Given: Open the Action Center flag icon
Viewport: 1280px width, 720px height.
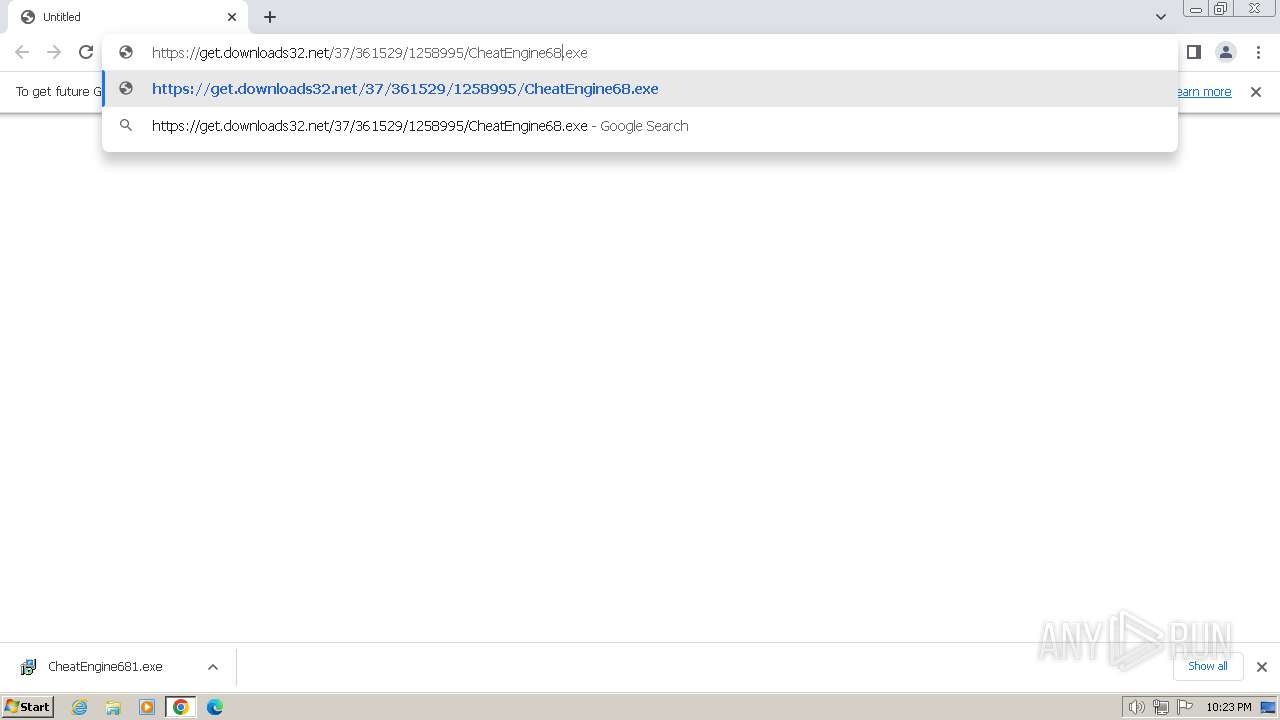Looking at the screenshot, I should point(1185,707).
